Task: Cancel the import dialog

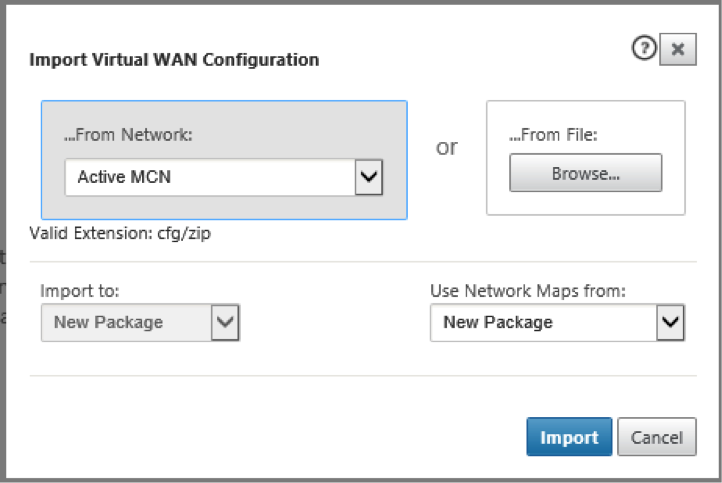Action: point(657,437)
